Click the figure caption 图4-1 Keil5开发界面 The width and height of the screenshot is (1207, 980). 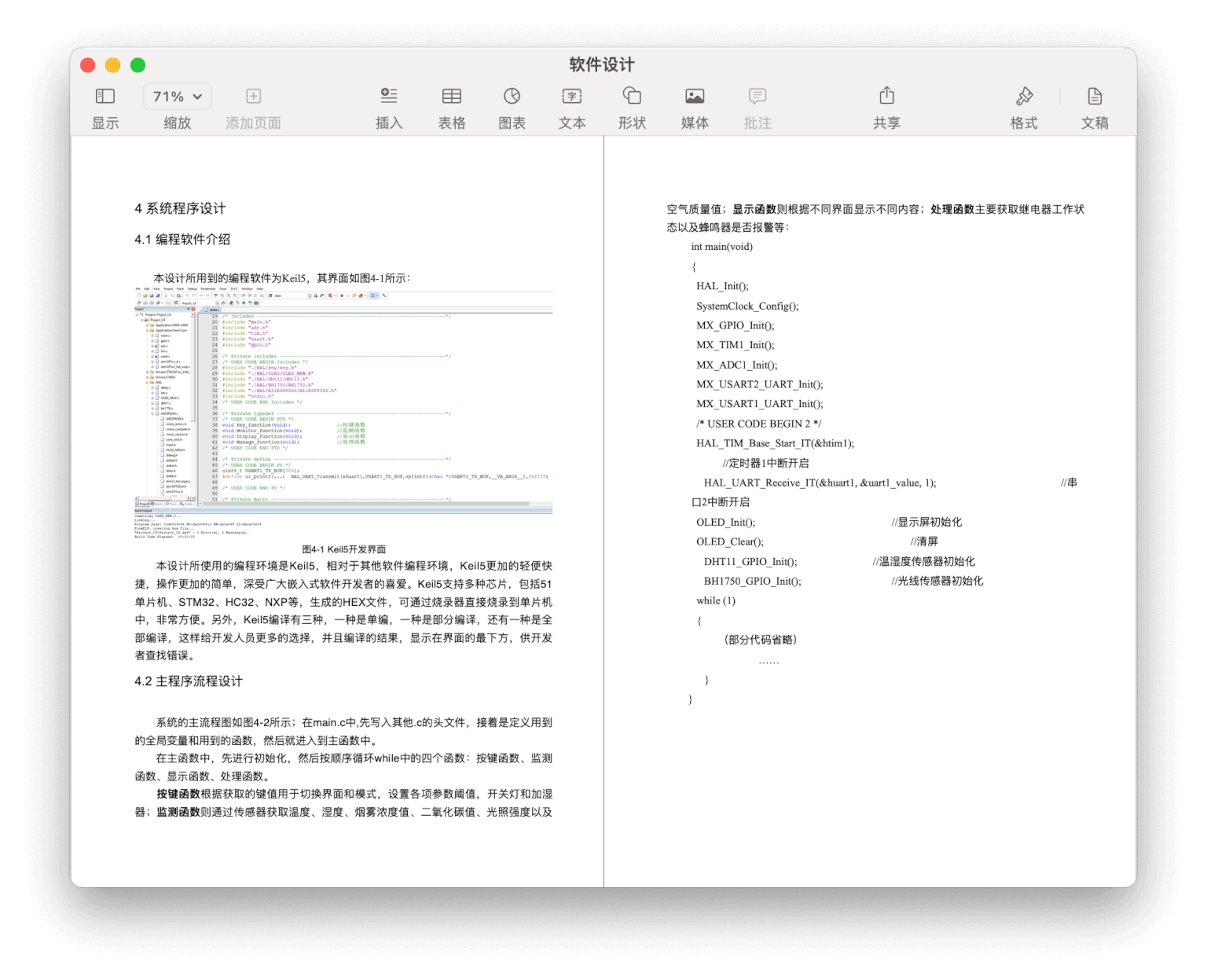344,549
